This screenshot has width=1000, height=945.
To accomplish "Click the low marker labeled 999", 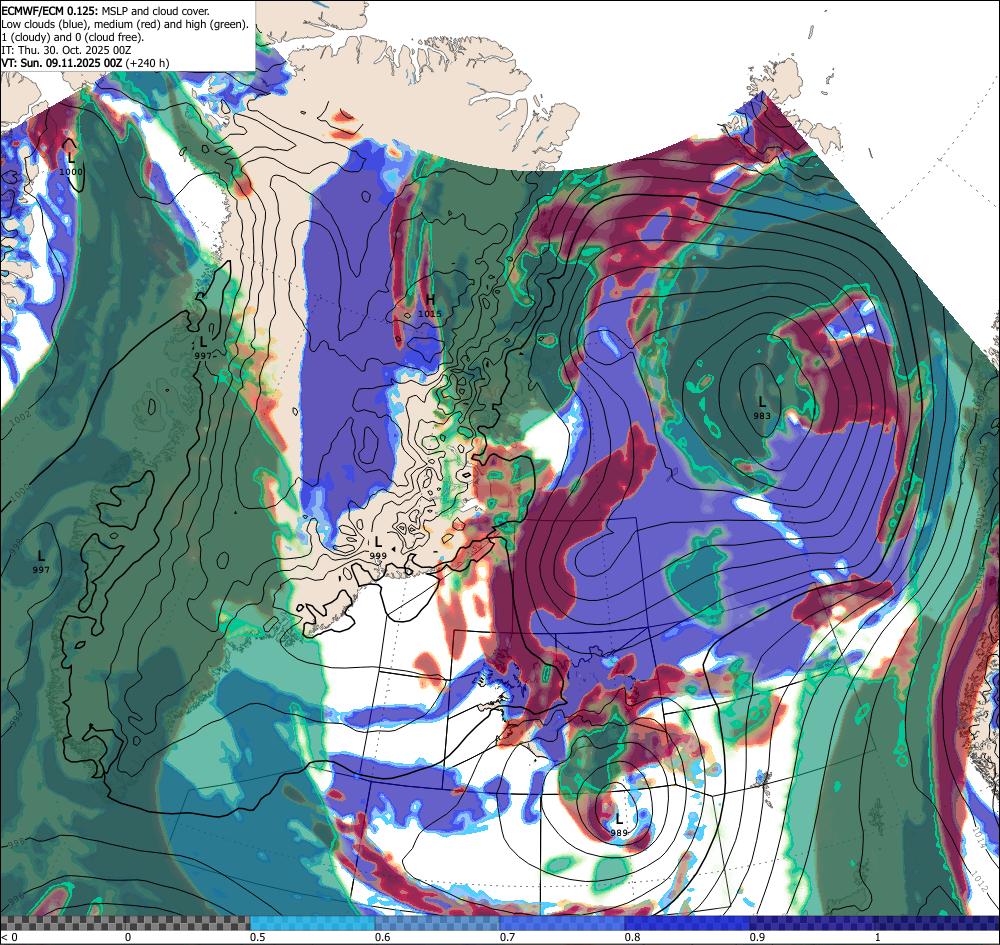I will tap(378, 548).
